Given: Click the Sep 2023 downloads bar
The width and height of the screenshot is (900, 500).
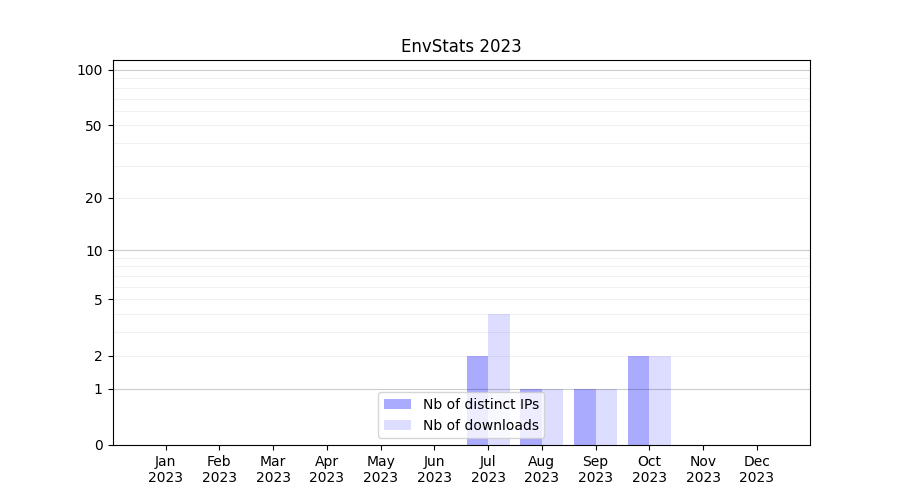Looking at the screenshot, I should click(x=606, y=416).
